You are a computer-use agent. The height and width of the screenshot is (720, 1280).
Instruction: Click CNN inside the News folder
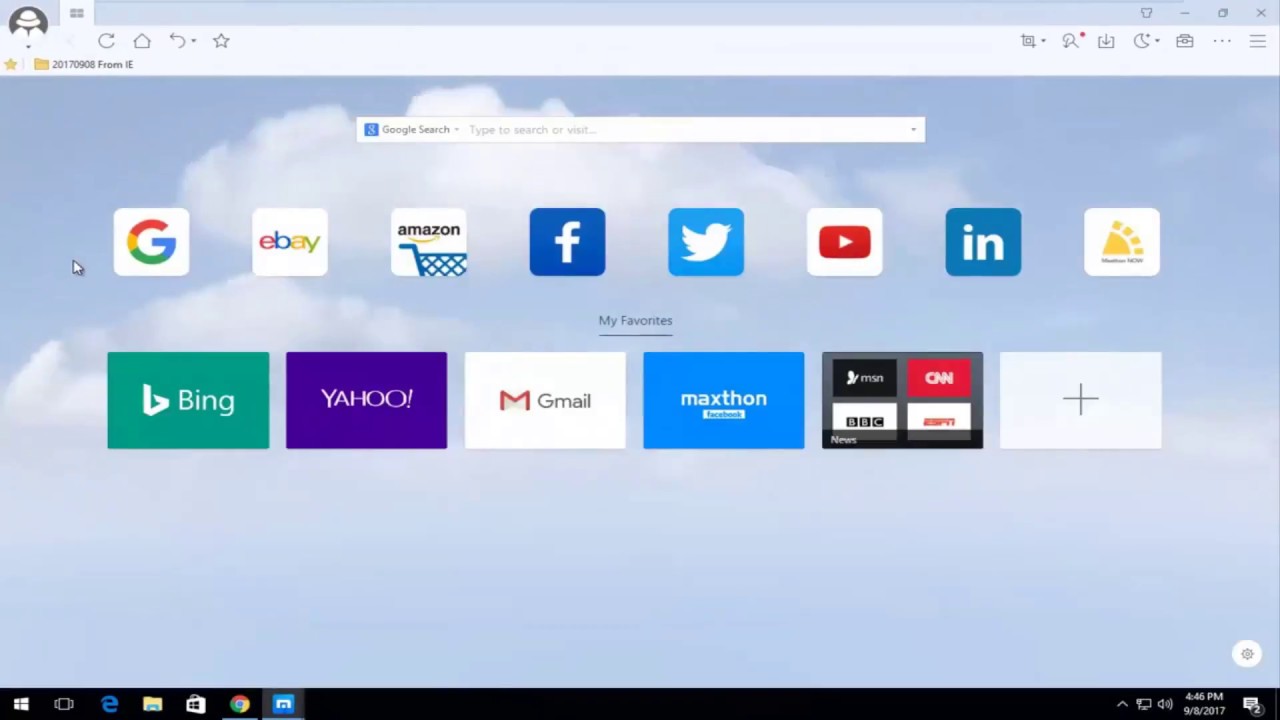[939, 378]
